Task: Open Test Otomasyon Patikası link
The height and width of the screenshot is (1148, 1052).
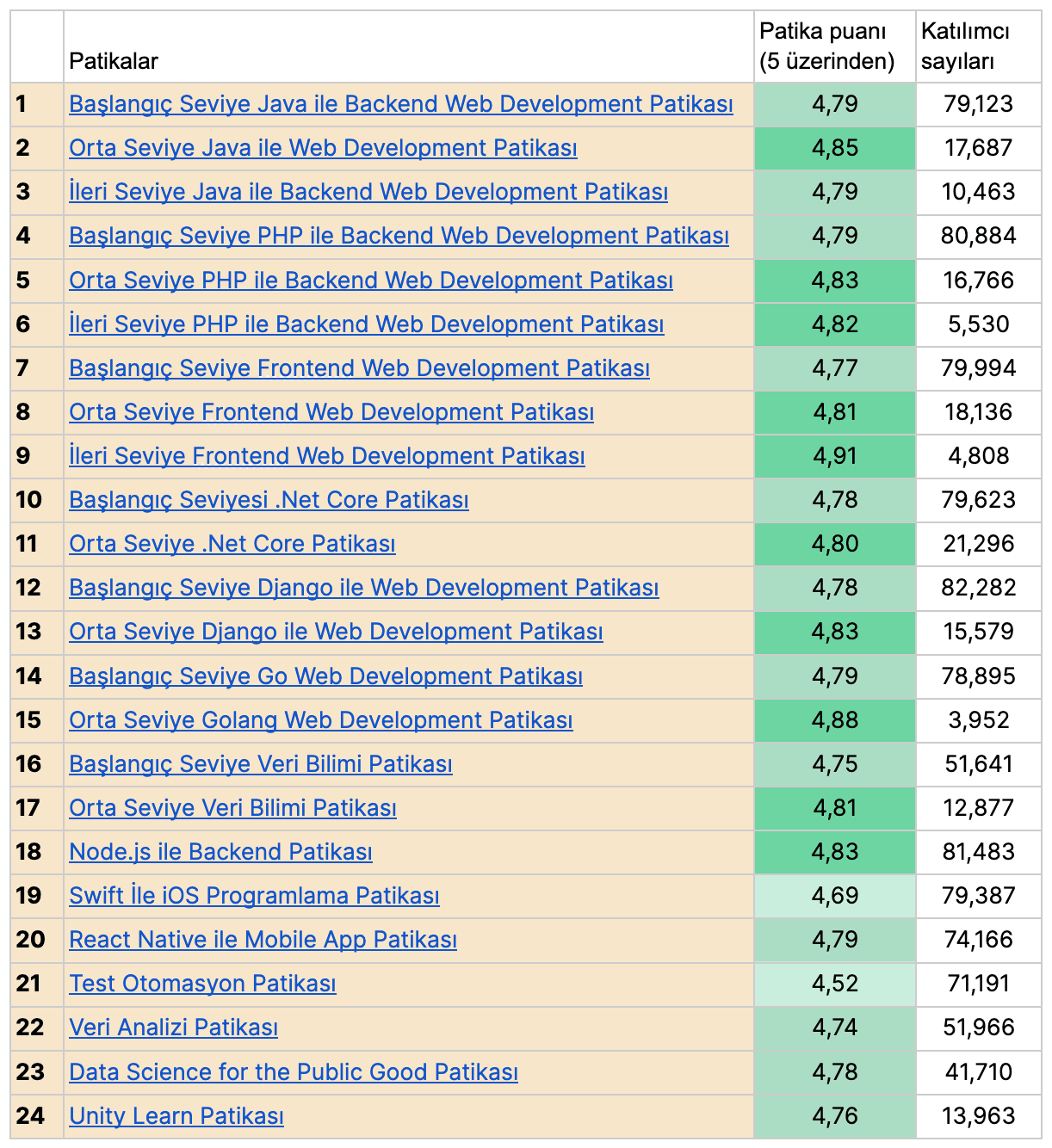Action: 202,984
